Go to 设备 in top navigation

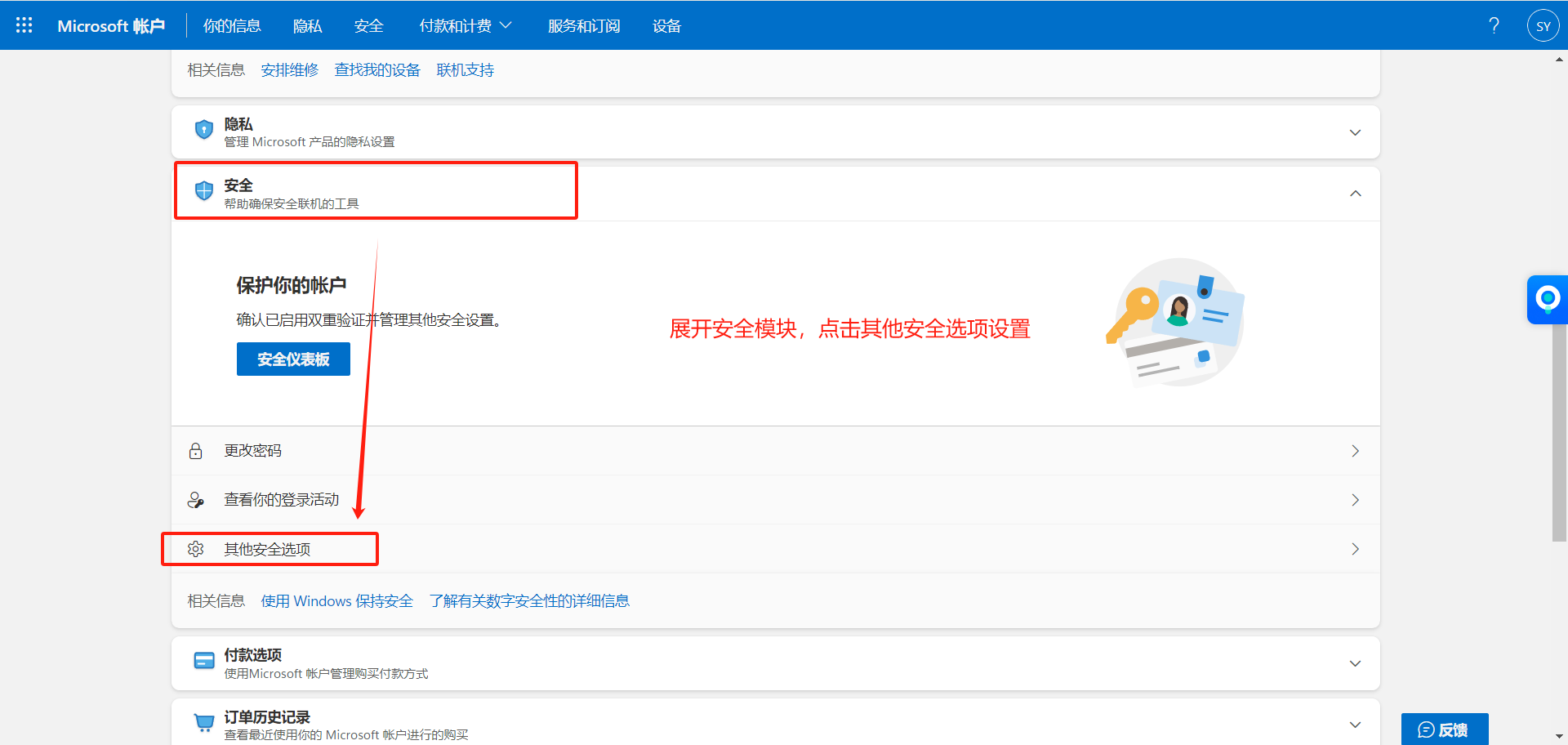coord(667,26)
